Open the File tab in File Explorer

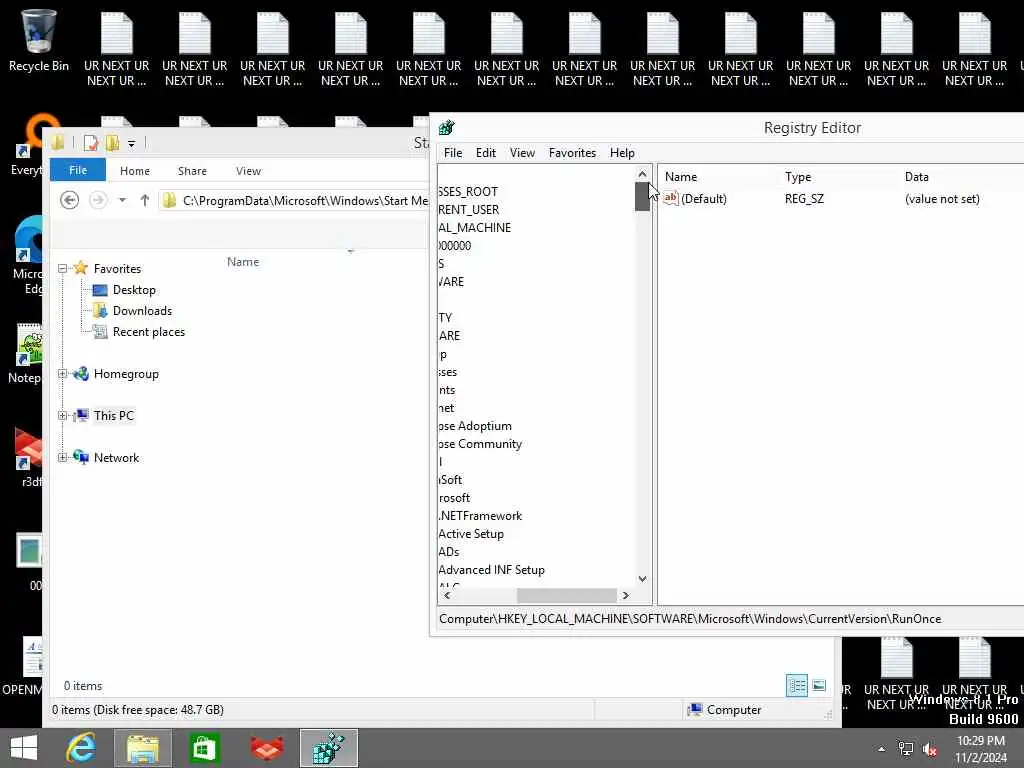pos(78,170)
